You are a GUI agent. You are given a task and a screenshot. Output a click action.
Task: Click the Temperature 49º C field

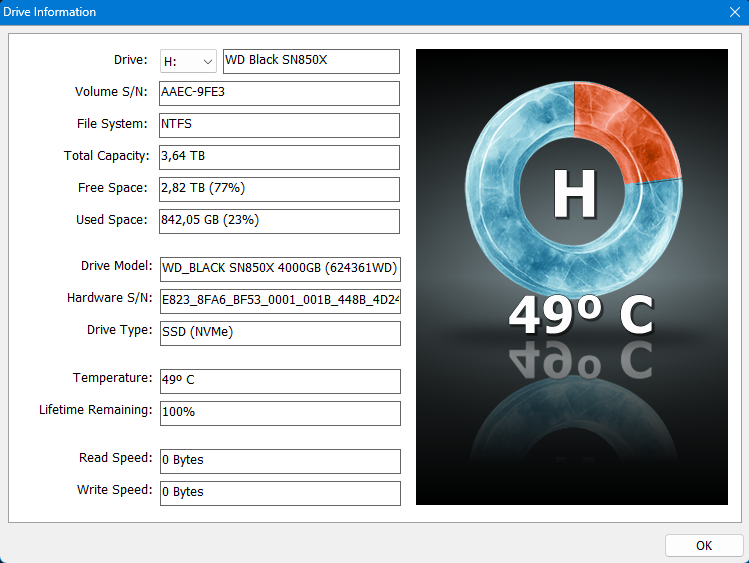(x=279, y=381)
